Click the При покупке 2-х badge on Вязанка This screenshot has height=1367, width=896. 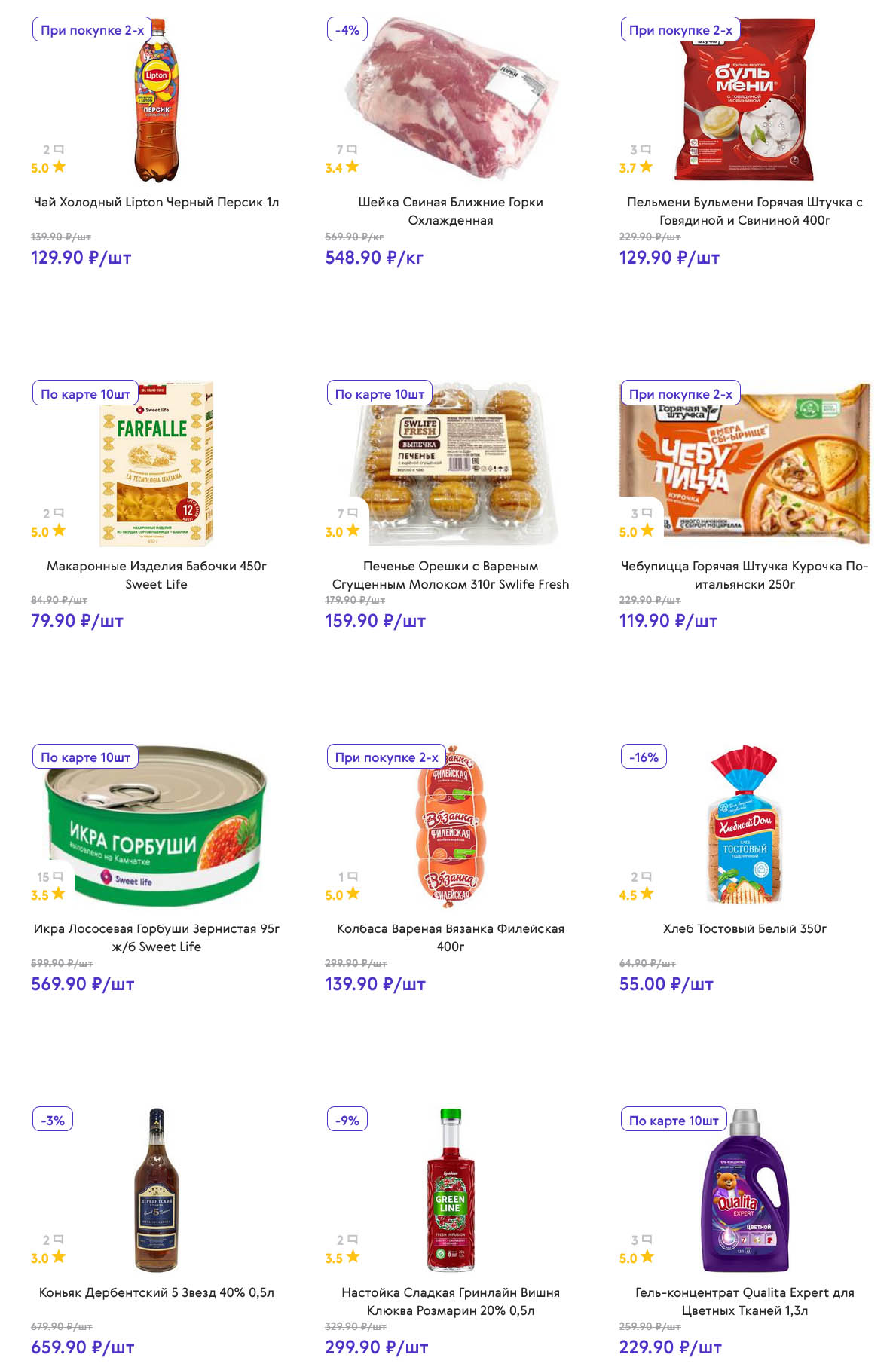[x=386, y=757]
